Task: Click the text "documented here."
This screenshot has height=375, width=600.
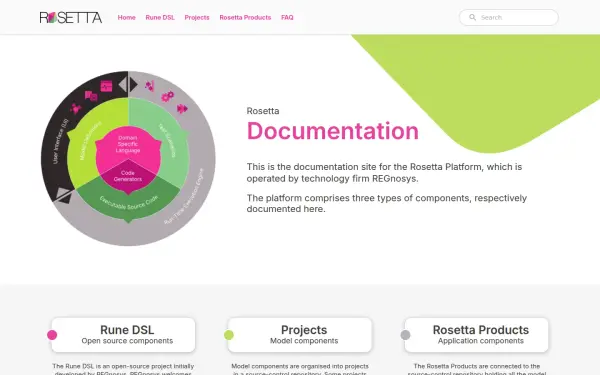Action: pos(286,209)
